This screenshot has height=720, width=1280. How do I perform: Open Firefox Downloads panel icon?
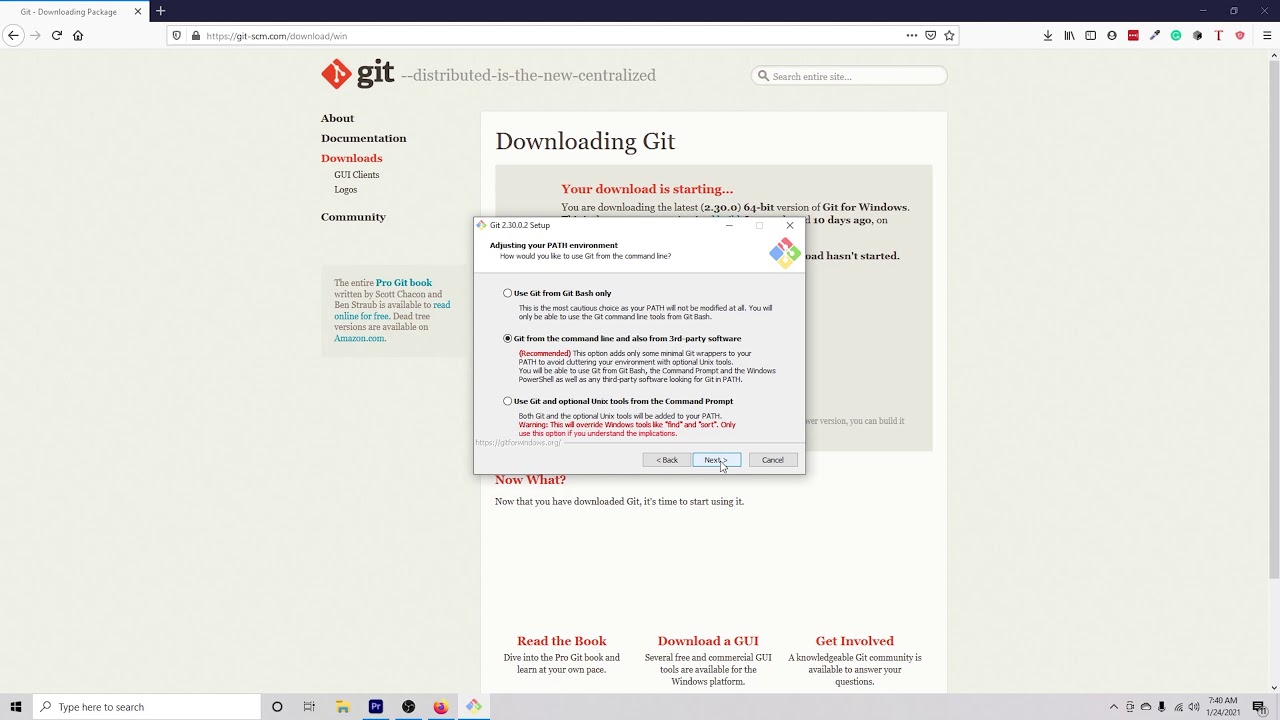[1048, 35]
